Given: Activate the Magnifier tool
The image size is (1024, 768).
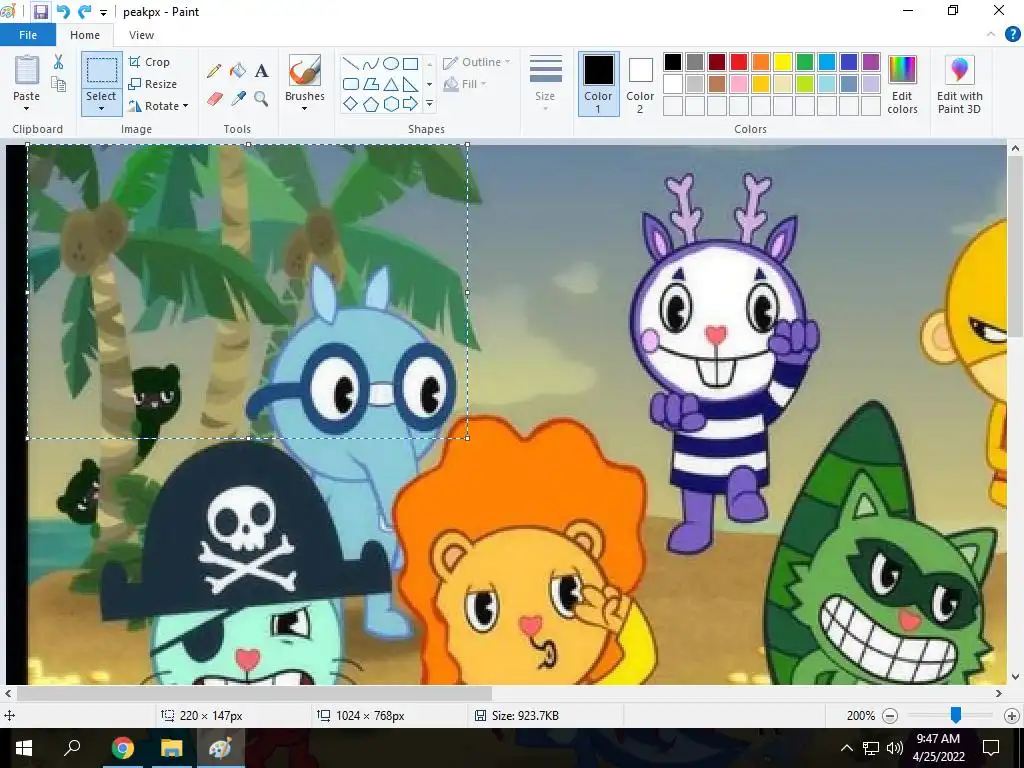Looking at the screenshot, I should [x=261, y=99].
